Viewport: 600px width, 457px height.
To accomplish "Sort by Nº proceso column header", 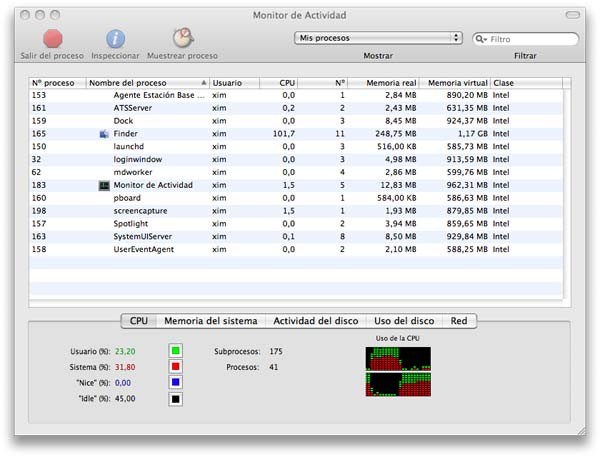I will [x=57, y=83].
